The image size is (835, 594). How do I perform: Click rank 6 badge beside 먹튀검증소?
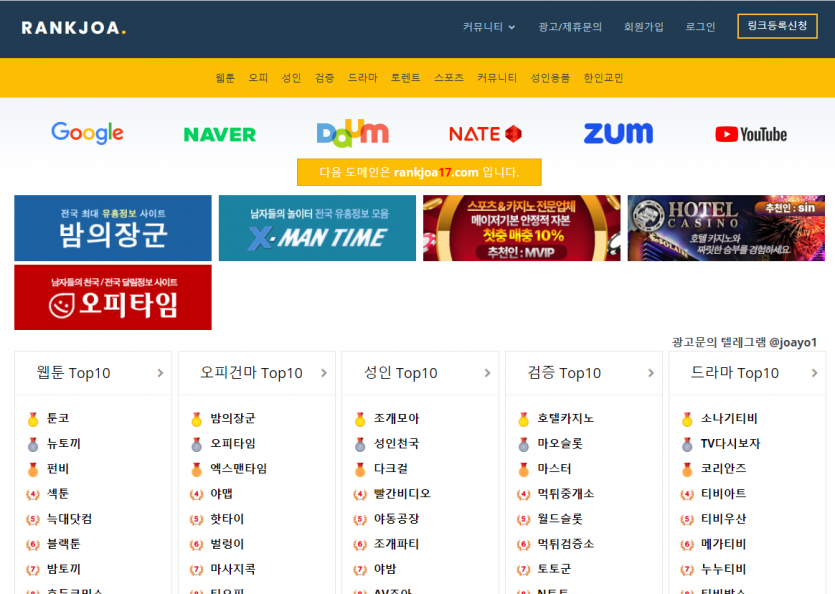[523, 544]
